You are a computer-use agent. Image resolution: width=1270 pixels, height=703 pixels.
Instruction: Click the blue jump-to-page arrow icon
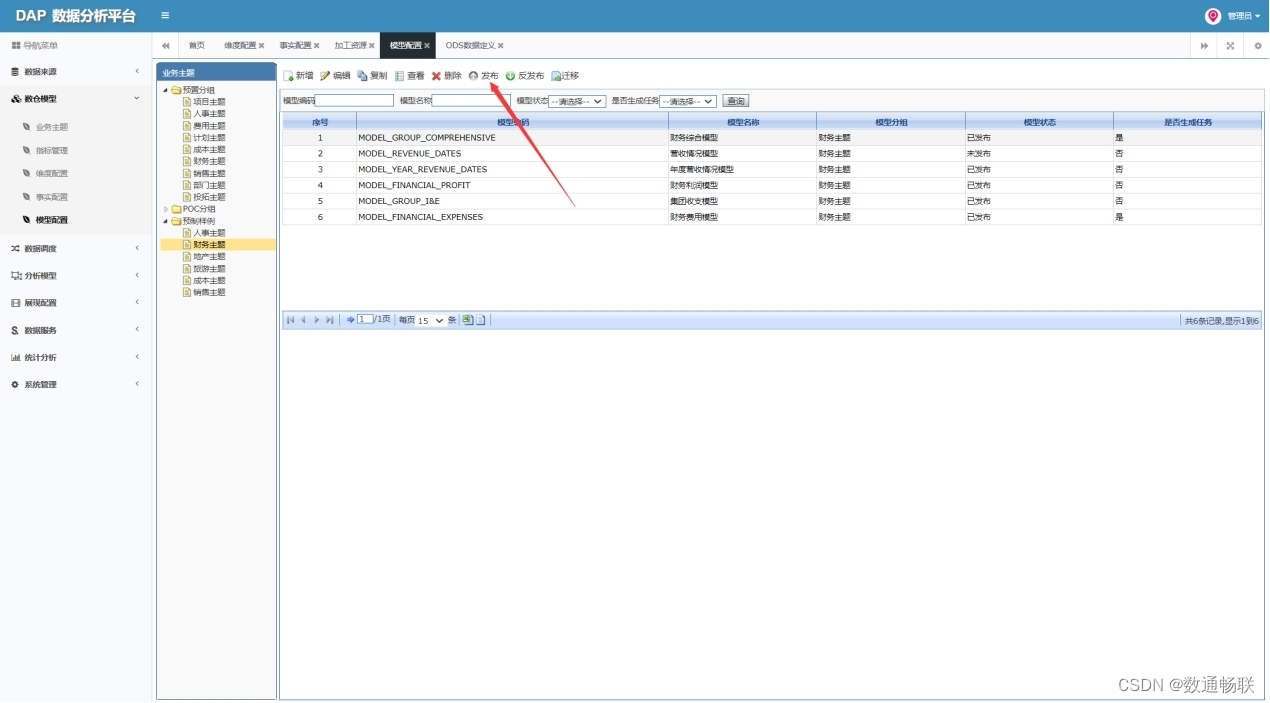351,320
